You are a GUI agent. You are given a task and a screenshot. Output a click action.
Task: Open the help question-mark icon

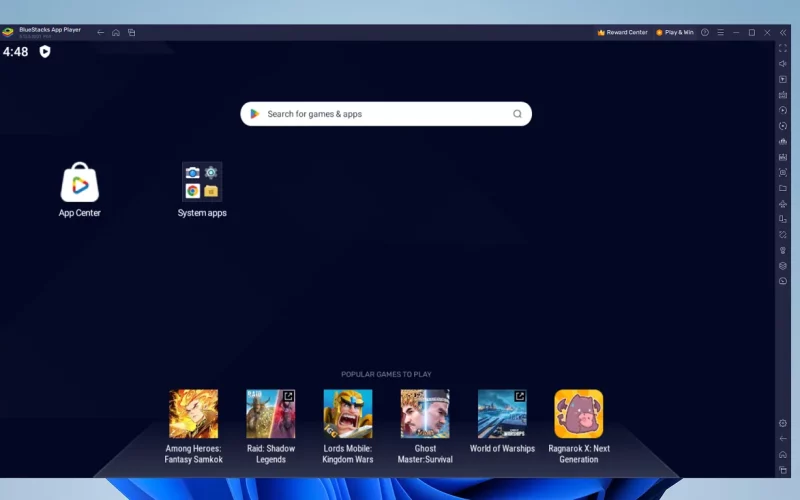(705, 32)
